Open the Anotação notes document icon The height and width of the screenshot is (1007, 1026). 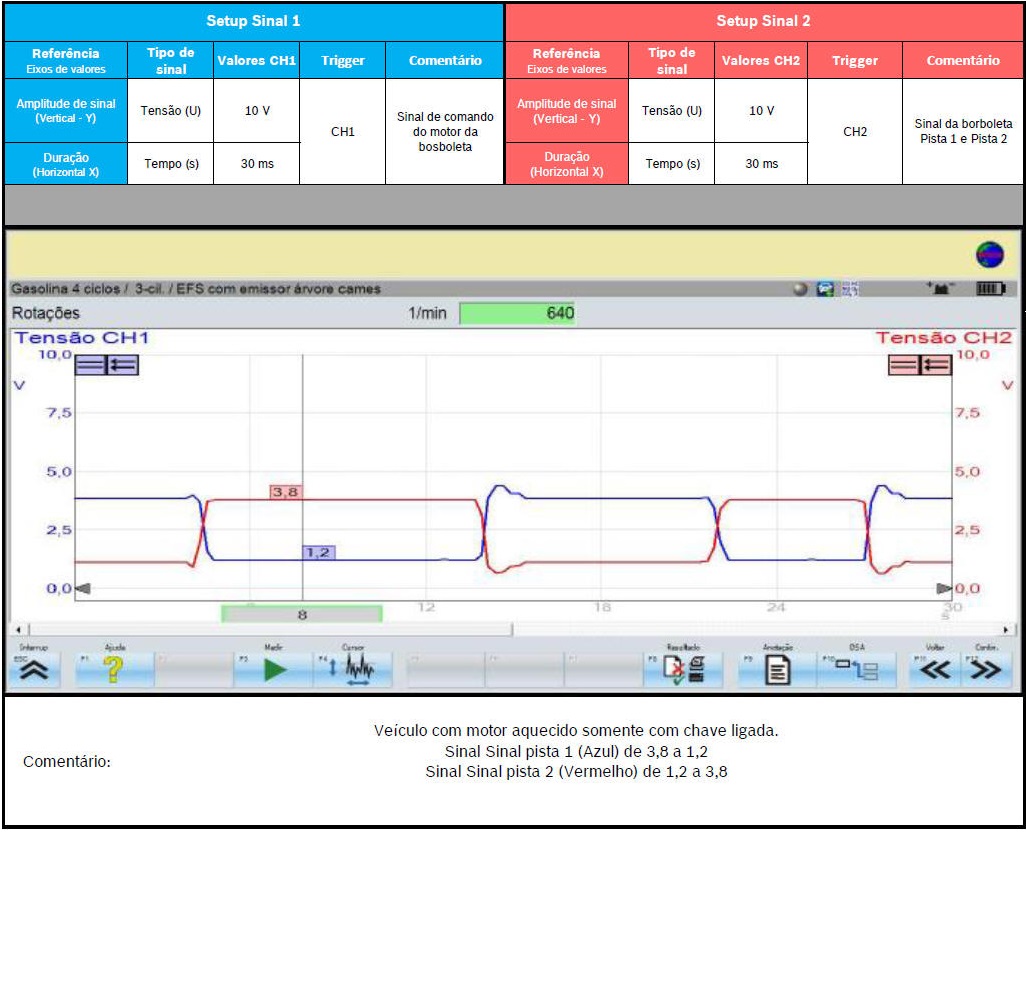[777, 670]
